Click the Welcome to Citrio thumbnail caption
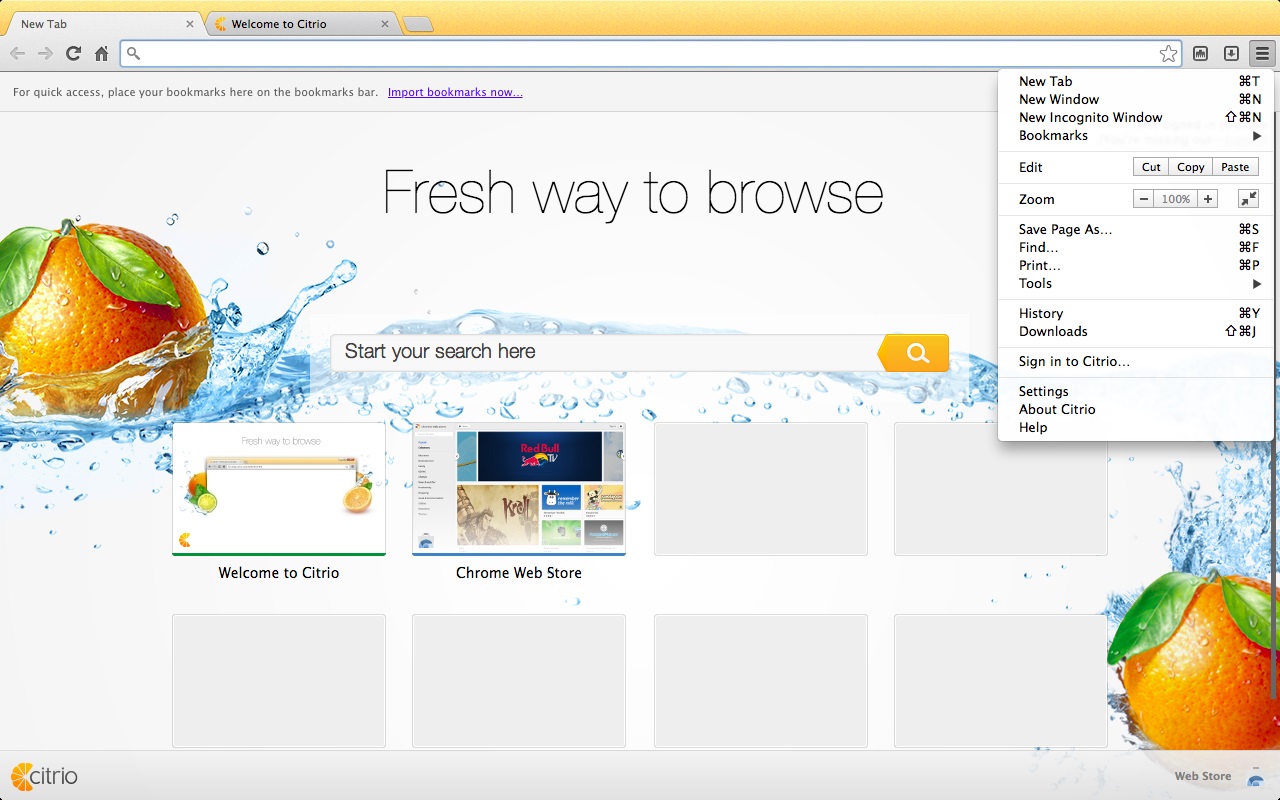 (279, 573)
